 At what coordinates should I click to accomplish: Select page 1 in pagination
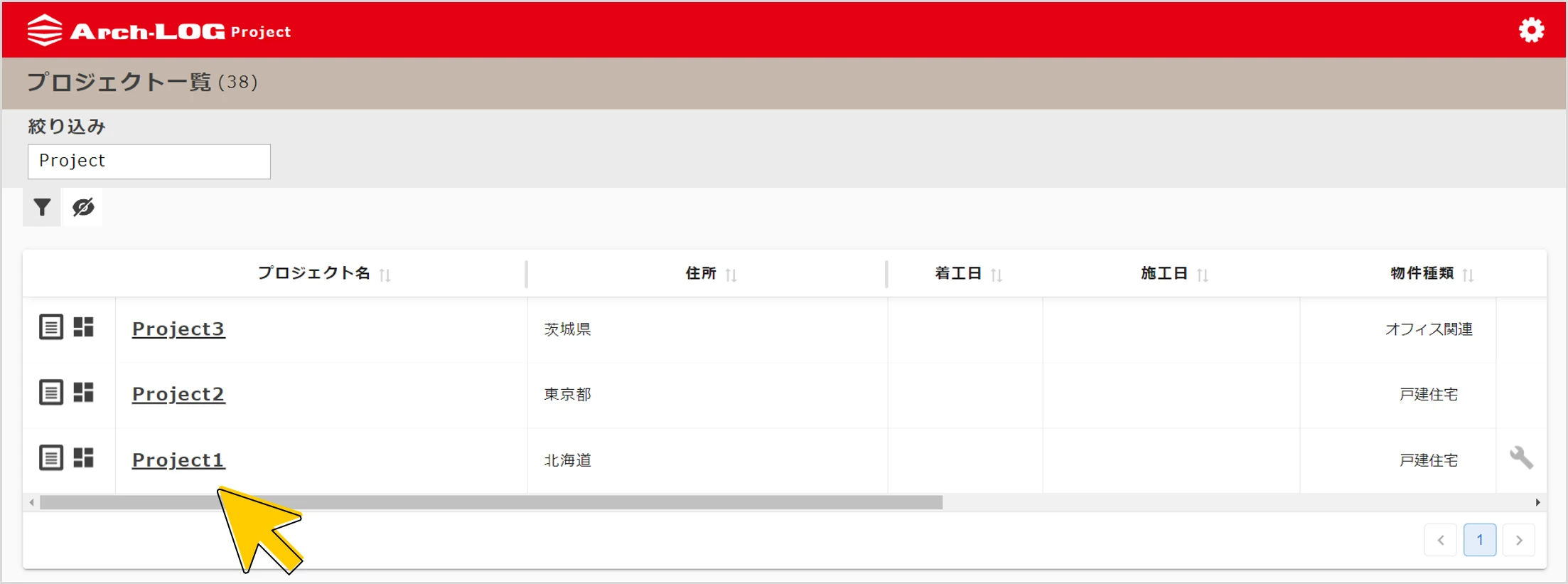(1480, 541)
